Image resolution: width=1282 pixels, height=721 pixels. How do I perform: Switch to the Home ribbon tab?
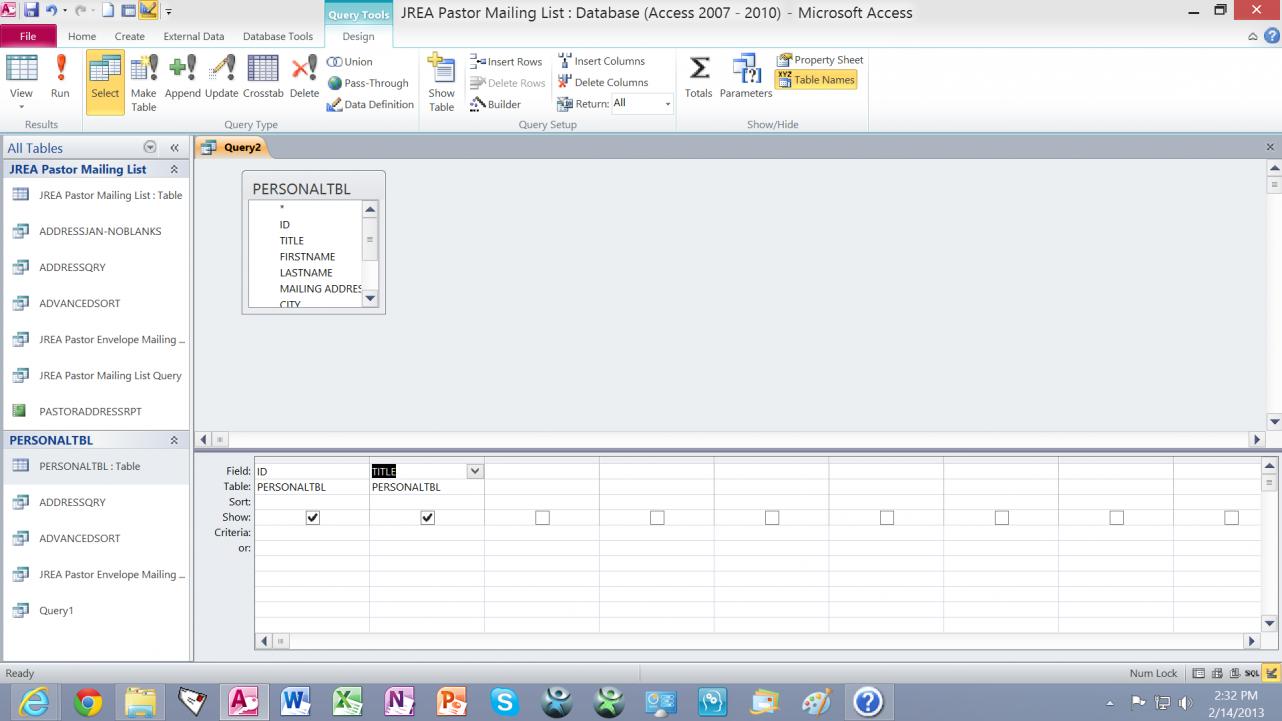[x=82, y=37]
